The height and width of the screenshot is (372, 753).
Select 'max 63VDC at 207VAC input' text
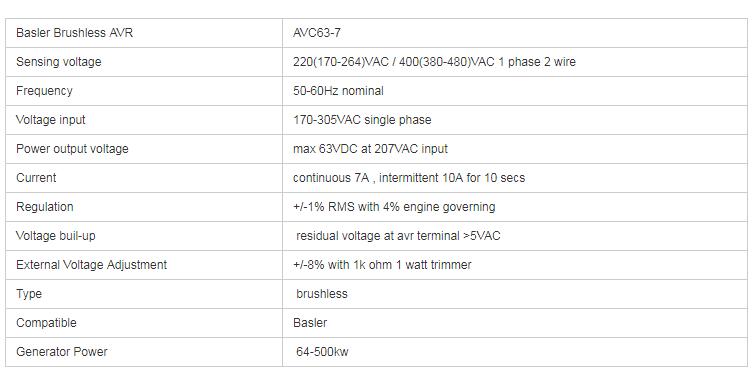(370, 149)
